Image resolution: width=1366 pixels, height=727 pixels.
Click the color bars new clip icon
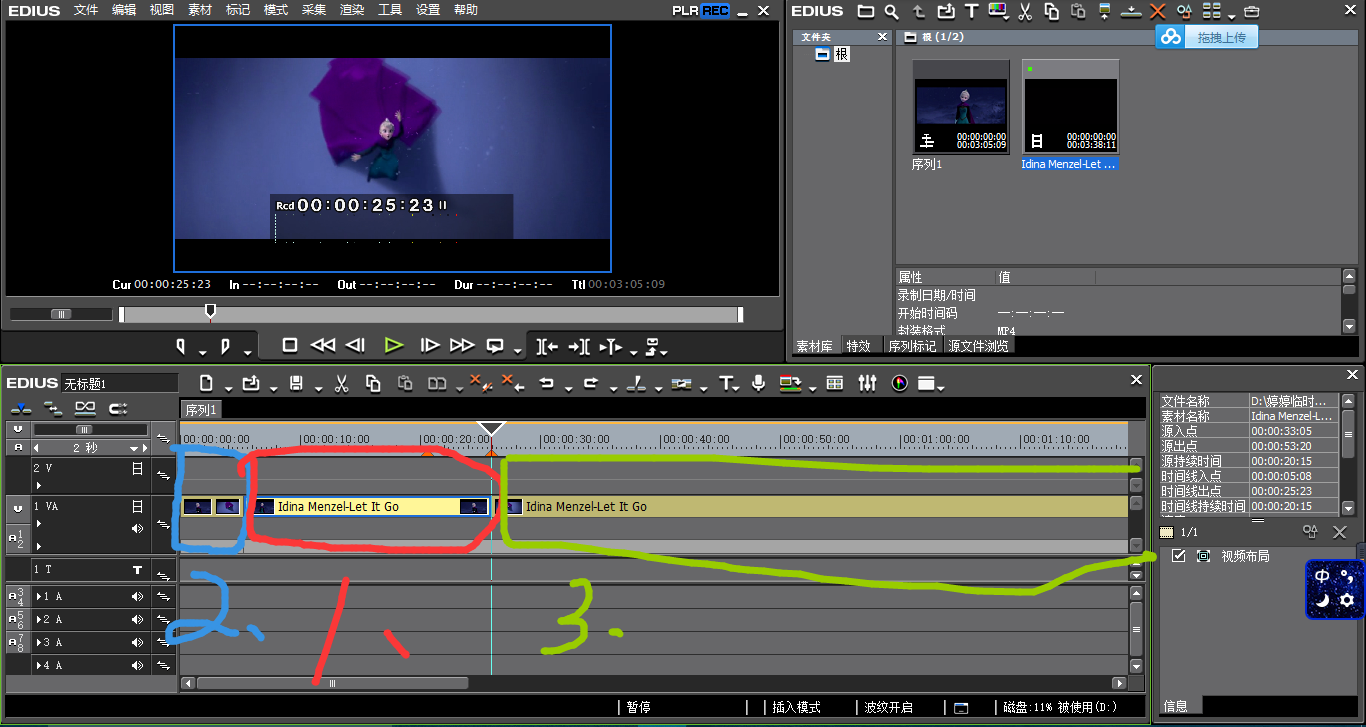point(997,11)
